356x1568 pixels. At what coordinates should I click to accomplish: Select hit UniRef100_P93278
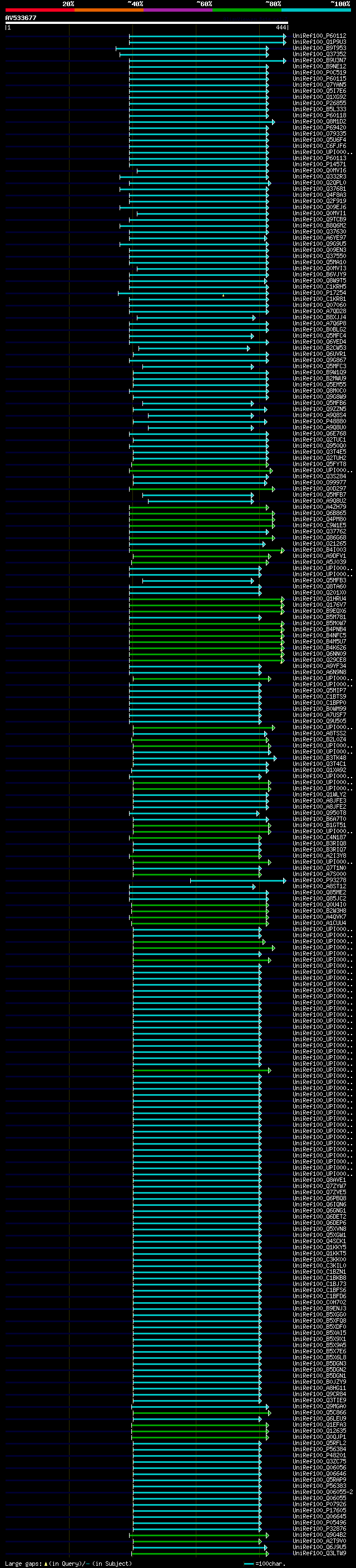coord(319,880)
